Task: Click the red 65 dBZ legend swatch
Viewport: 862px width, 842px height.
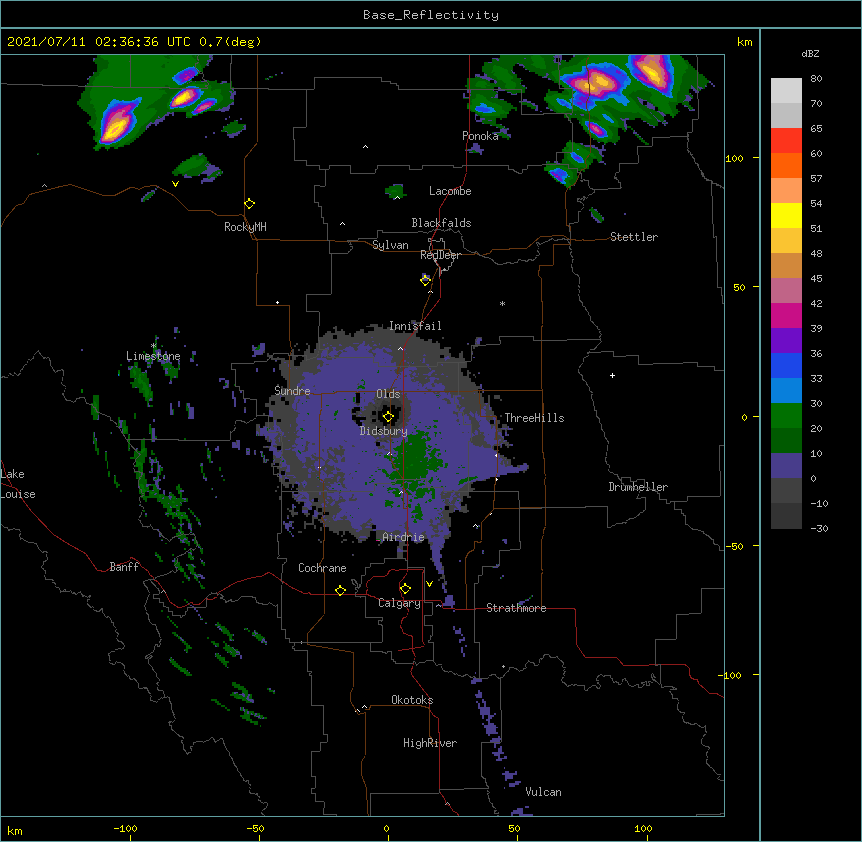Action: tap(786, 141)
